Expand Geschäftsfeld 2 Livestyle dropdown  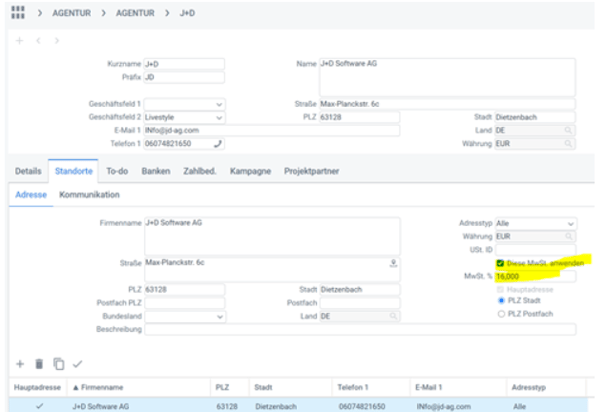click(219, 118)
